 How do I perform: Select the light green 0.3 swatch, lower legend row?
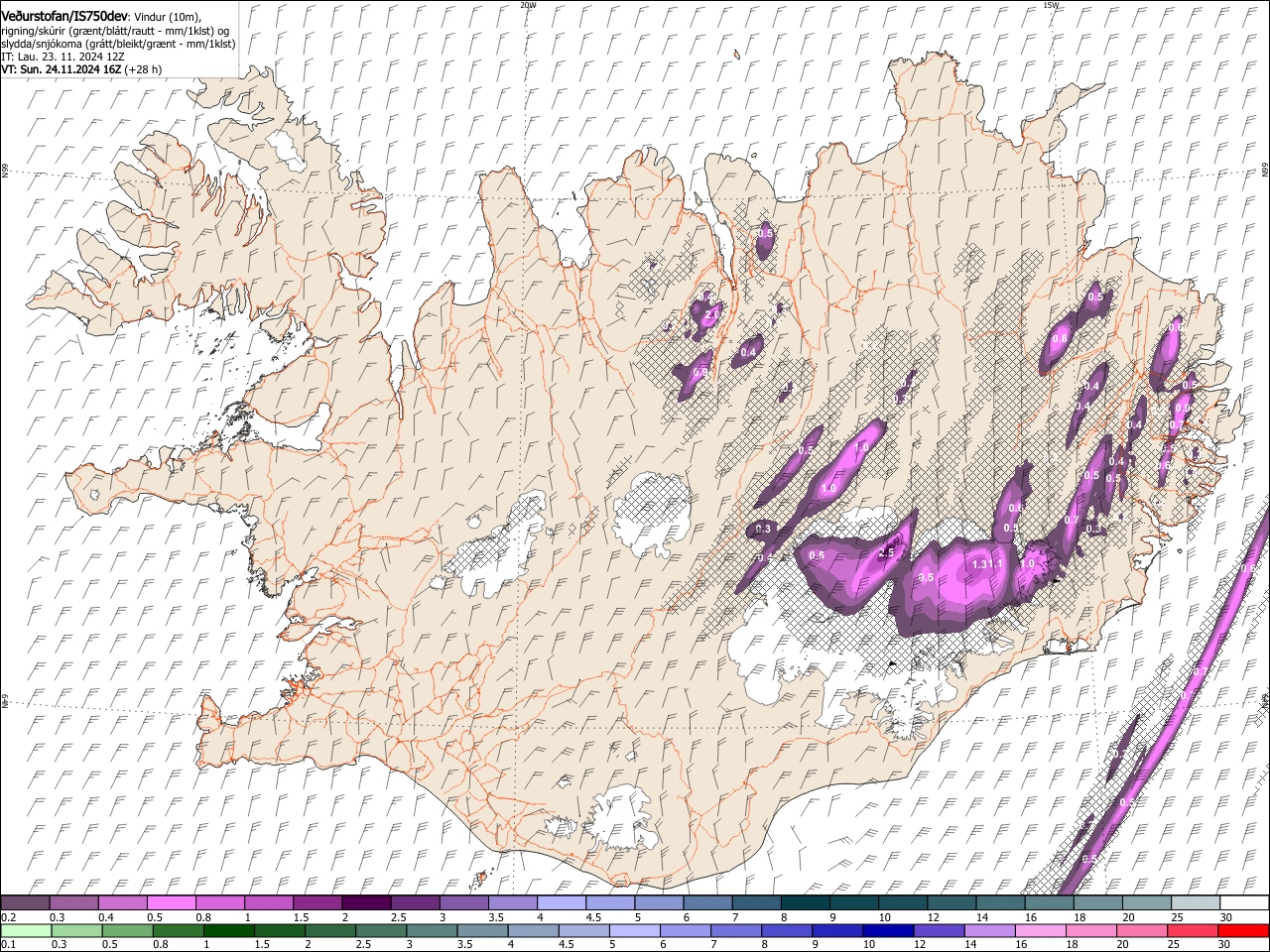76,930
